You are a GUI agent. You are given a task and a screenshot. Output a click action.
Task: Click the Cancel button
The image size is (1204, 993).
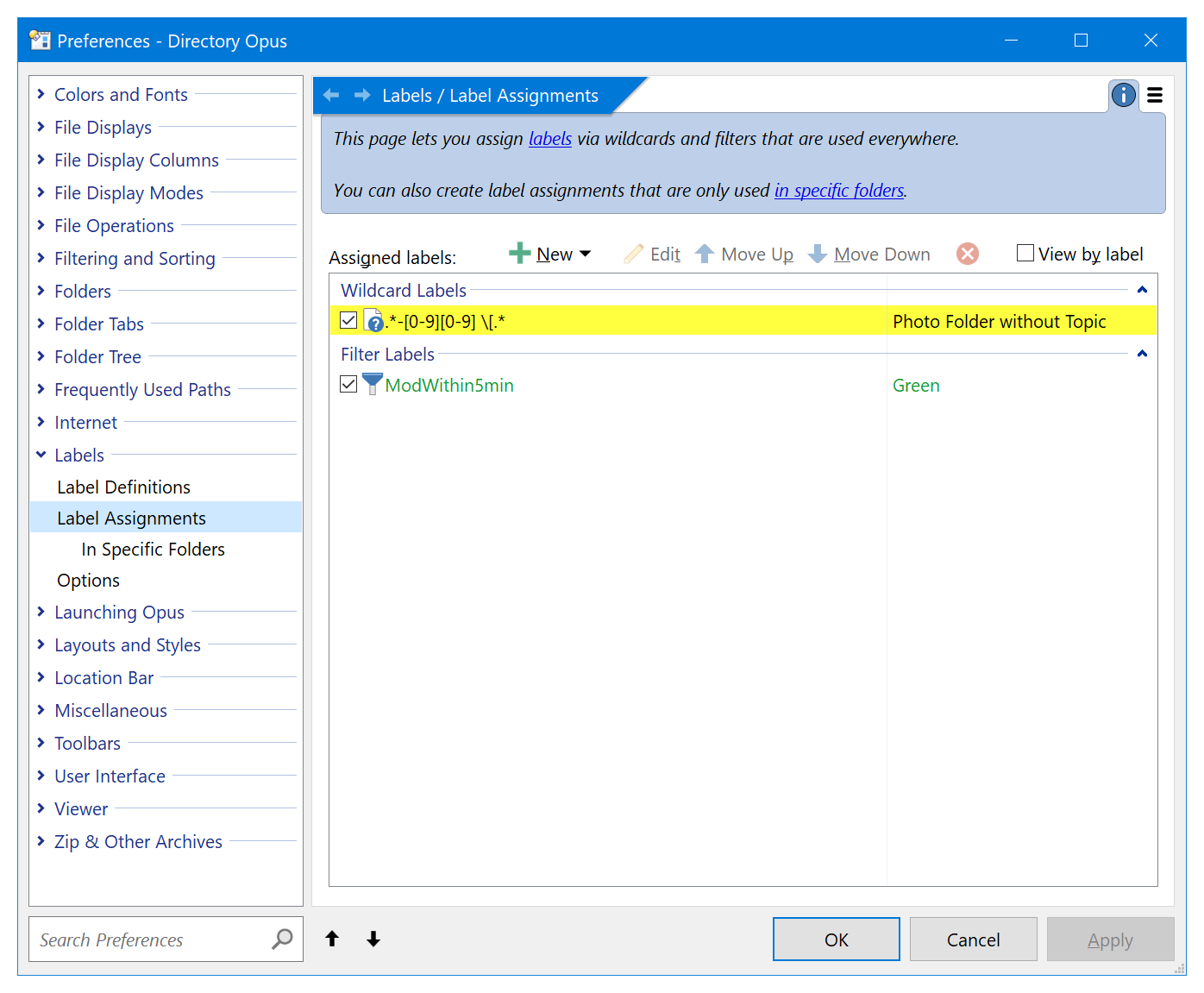pos(973,939)
